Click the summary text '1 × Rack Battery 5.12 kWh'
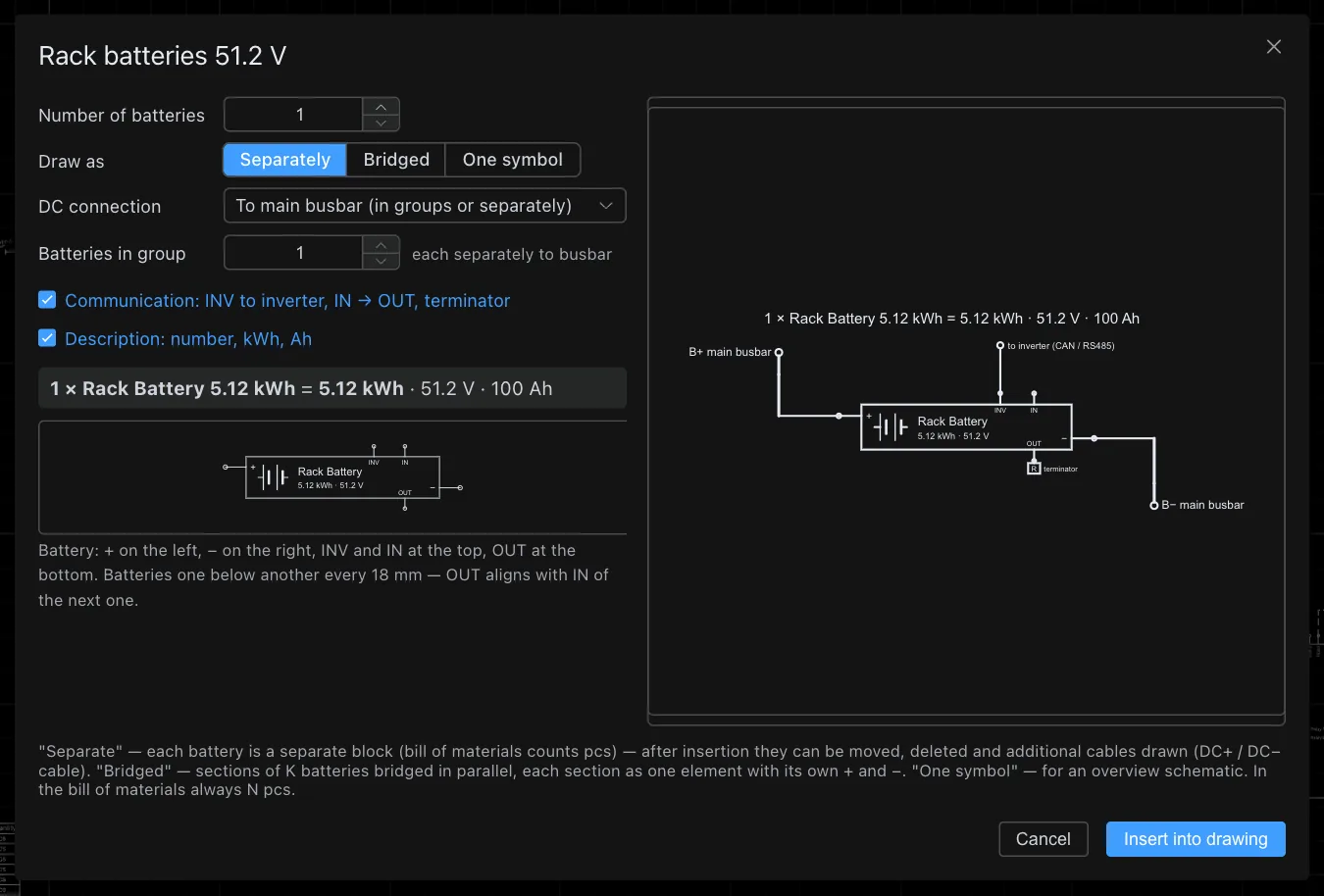 173,388
